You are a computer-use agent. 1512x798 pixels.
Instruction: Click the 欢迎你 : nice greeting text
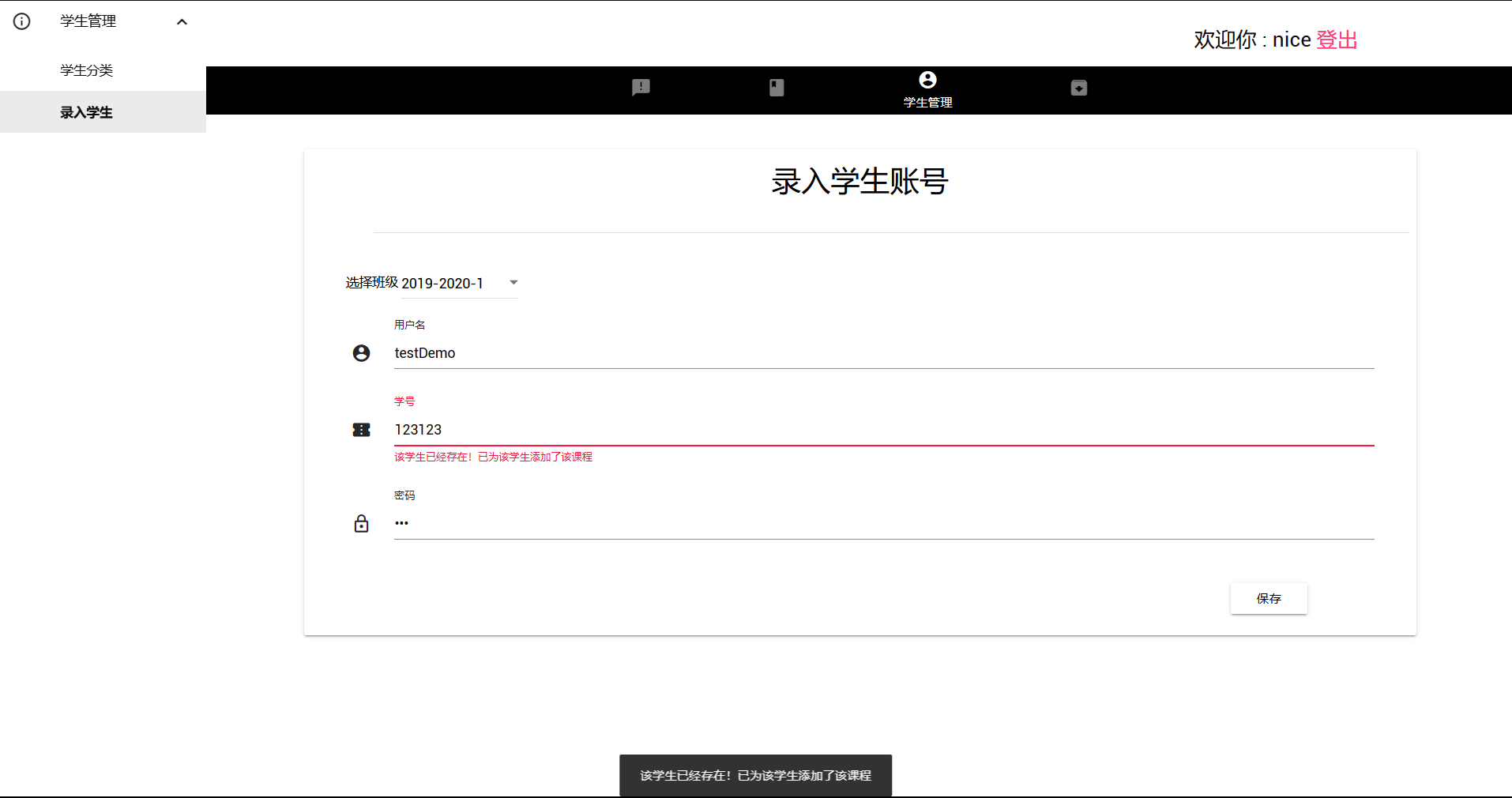[1252, 40]
